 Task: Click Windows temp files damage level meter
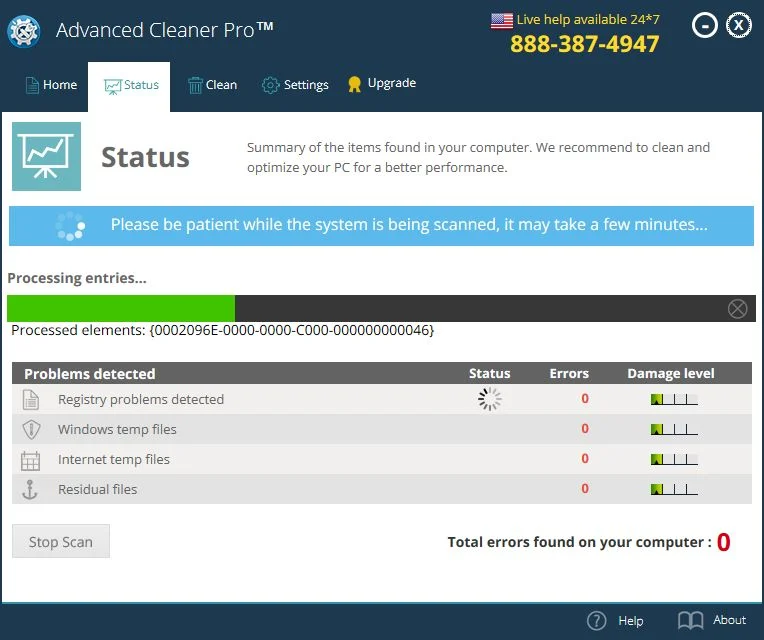674,430
